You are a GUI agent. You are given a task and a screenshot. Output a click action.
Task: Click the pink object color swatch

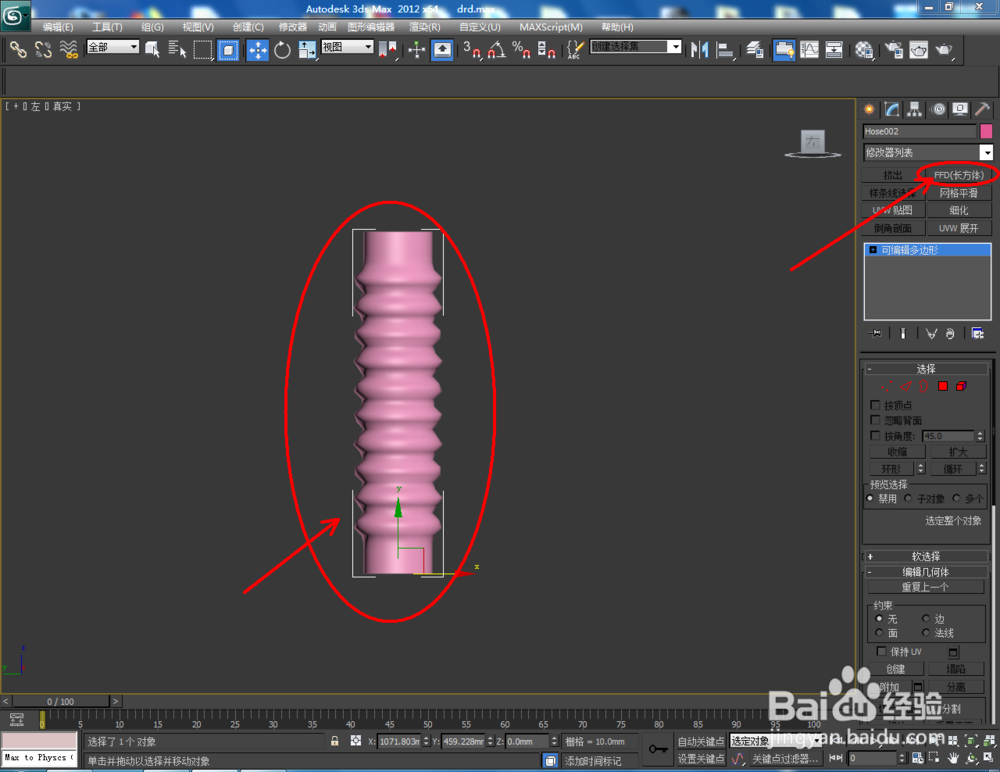coord(986,131)
